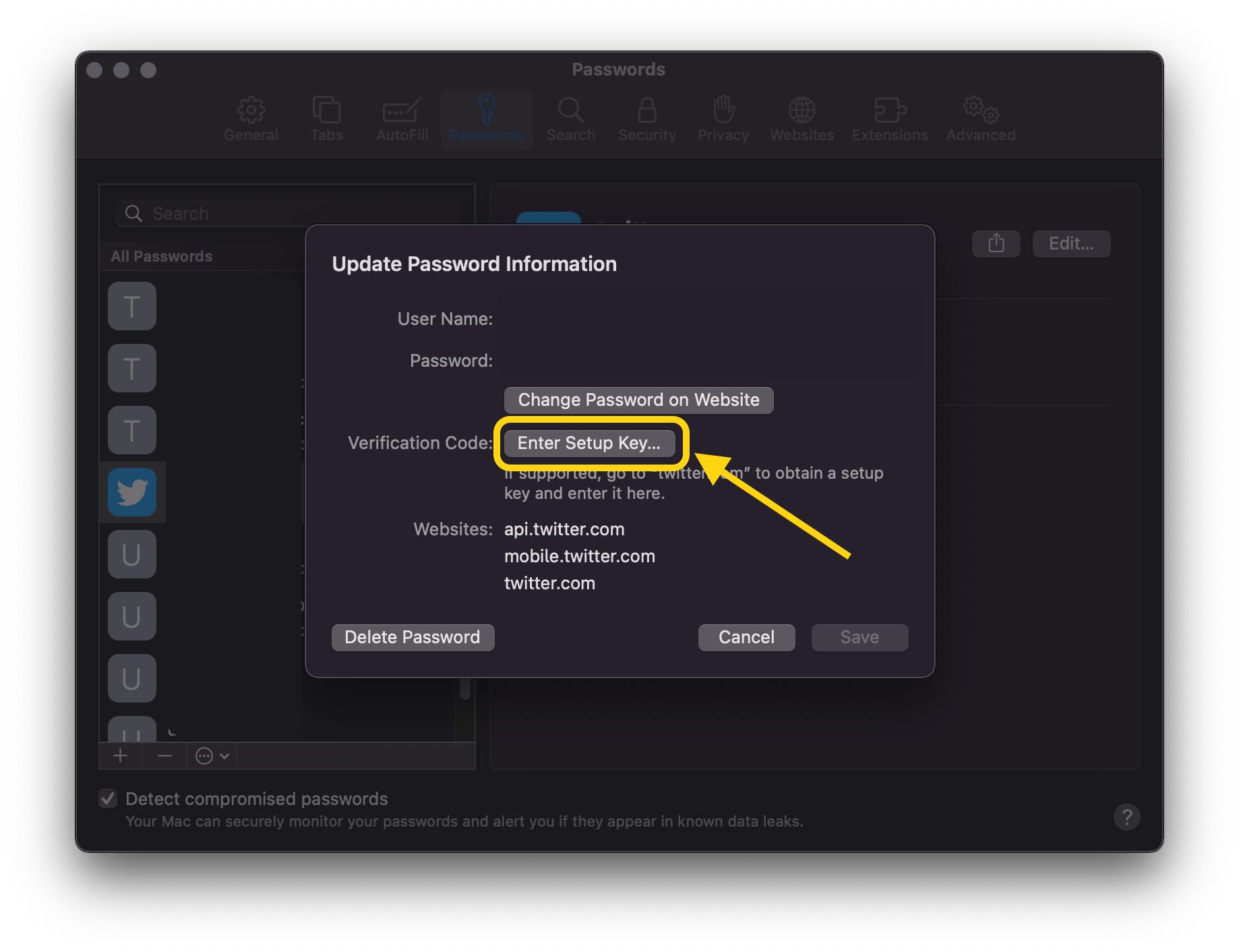Screen dimensions: 1239x952
Task: Click Delete Password
Action: [x=413, y=637]
